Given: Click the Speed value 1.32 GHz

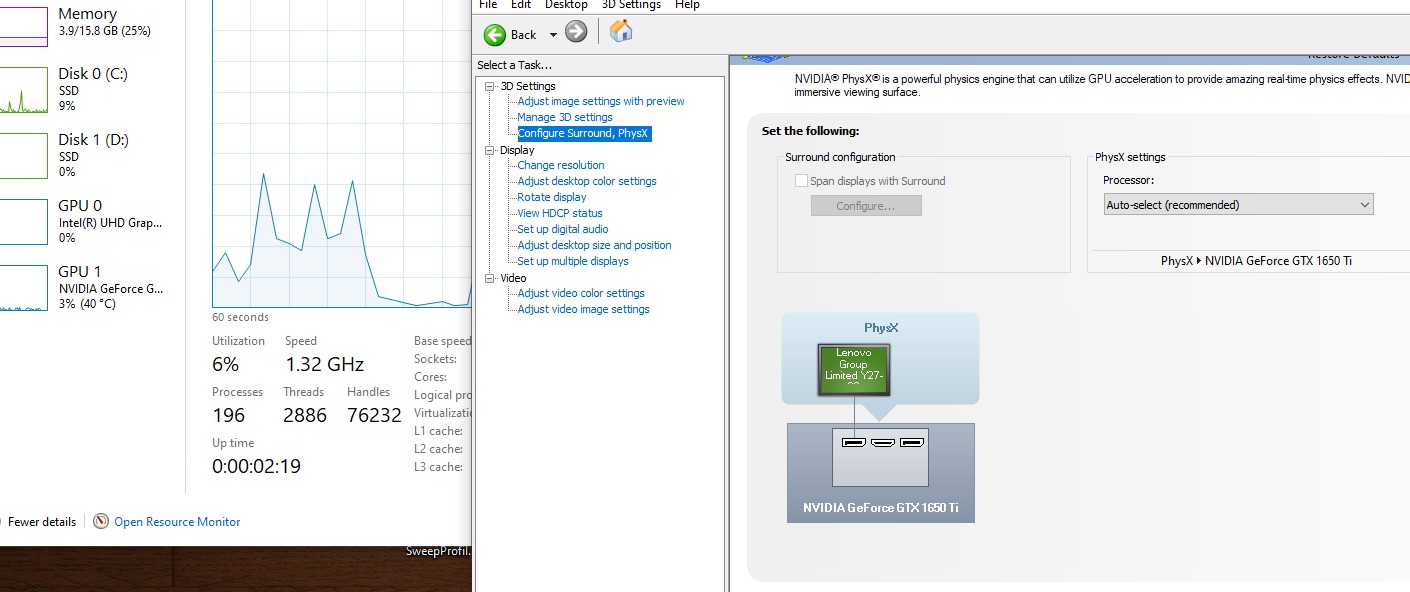Looking at the screenshot, I should [324, 364].
